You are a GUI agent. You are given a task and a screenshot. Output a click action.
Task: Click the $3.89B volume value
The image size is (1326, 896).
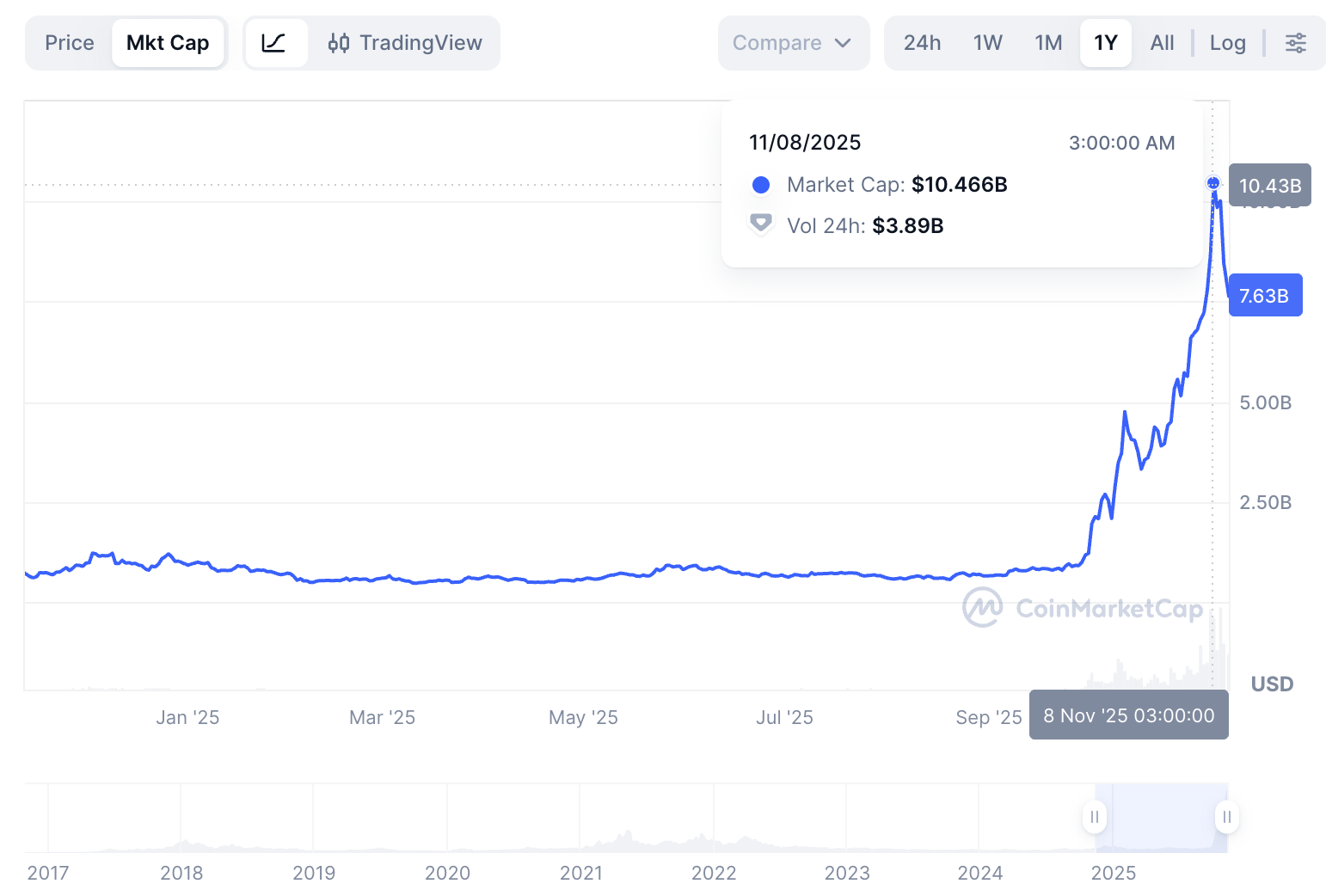click(x=908, y=226)
